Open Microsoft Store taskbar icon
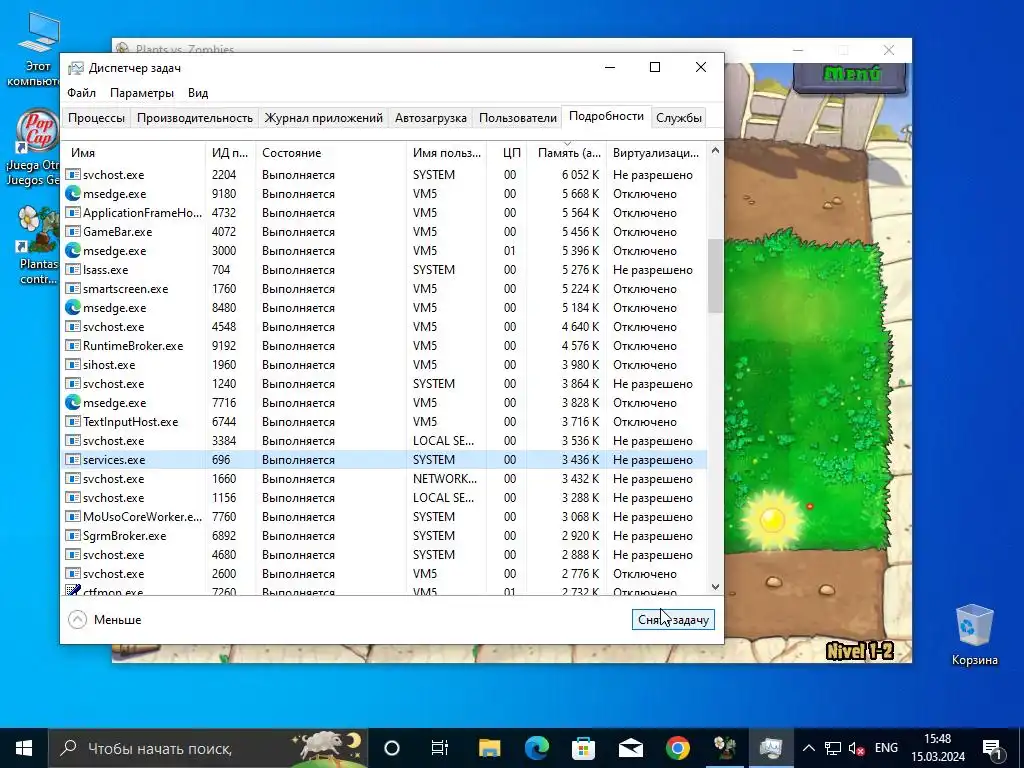Image resolution: width=1024 pixels, height=768 pixels. point(583,748)
